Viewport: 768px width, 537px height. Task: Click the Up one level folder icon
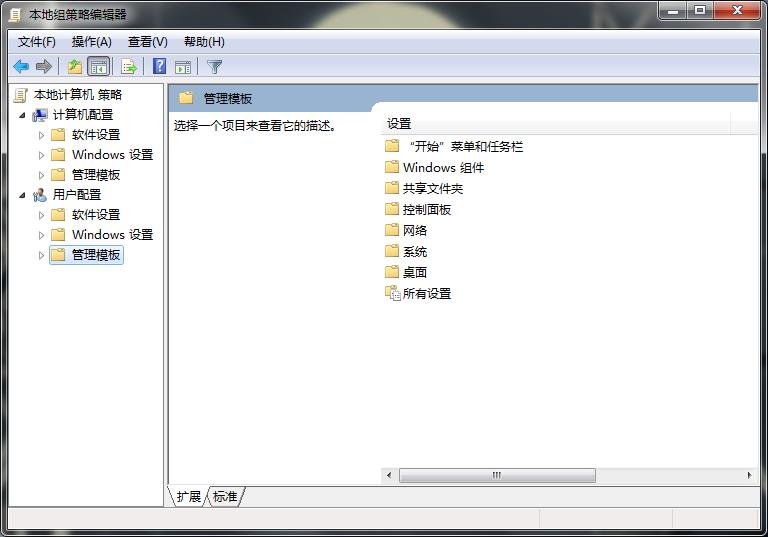click(x=74, y=66)
